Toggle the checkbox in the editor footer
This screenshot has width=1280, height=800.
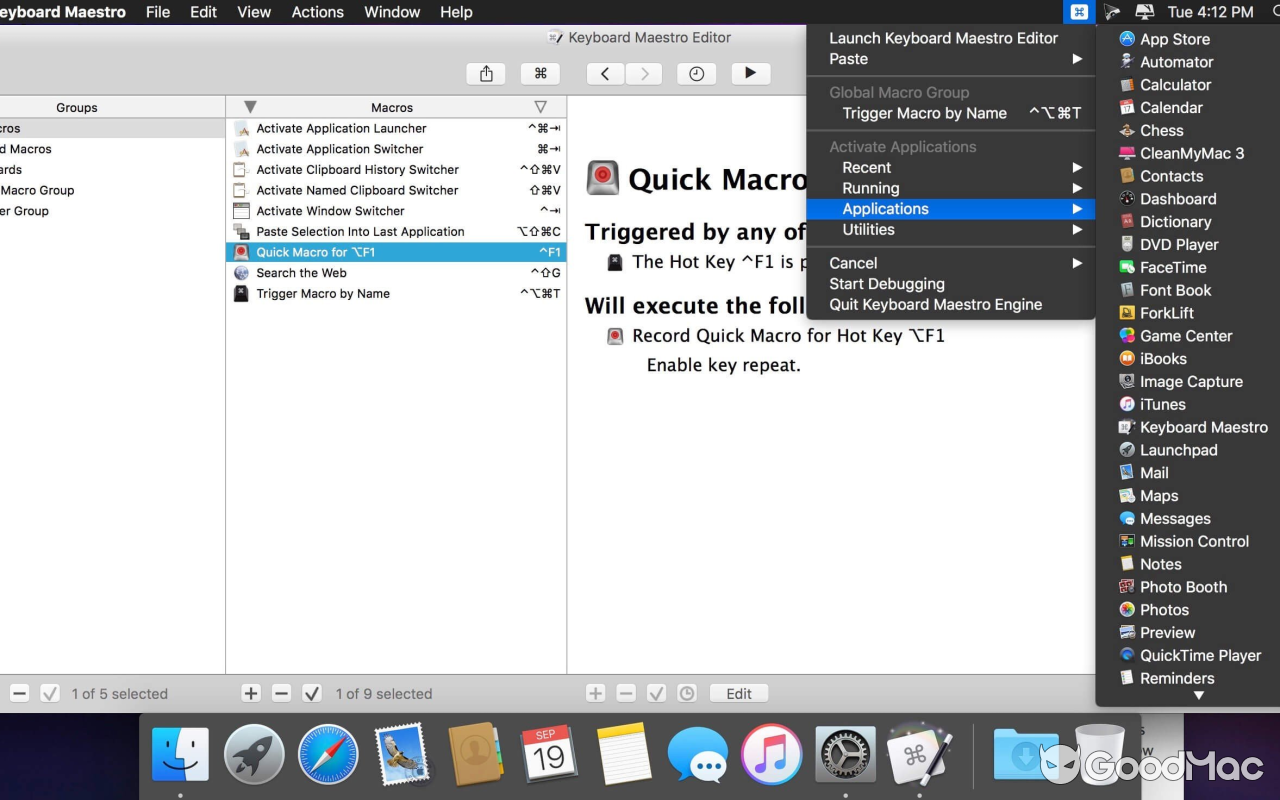click(657, 693)
